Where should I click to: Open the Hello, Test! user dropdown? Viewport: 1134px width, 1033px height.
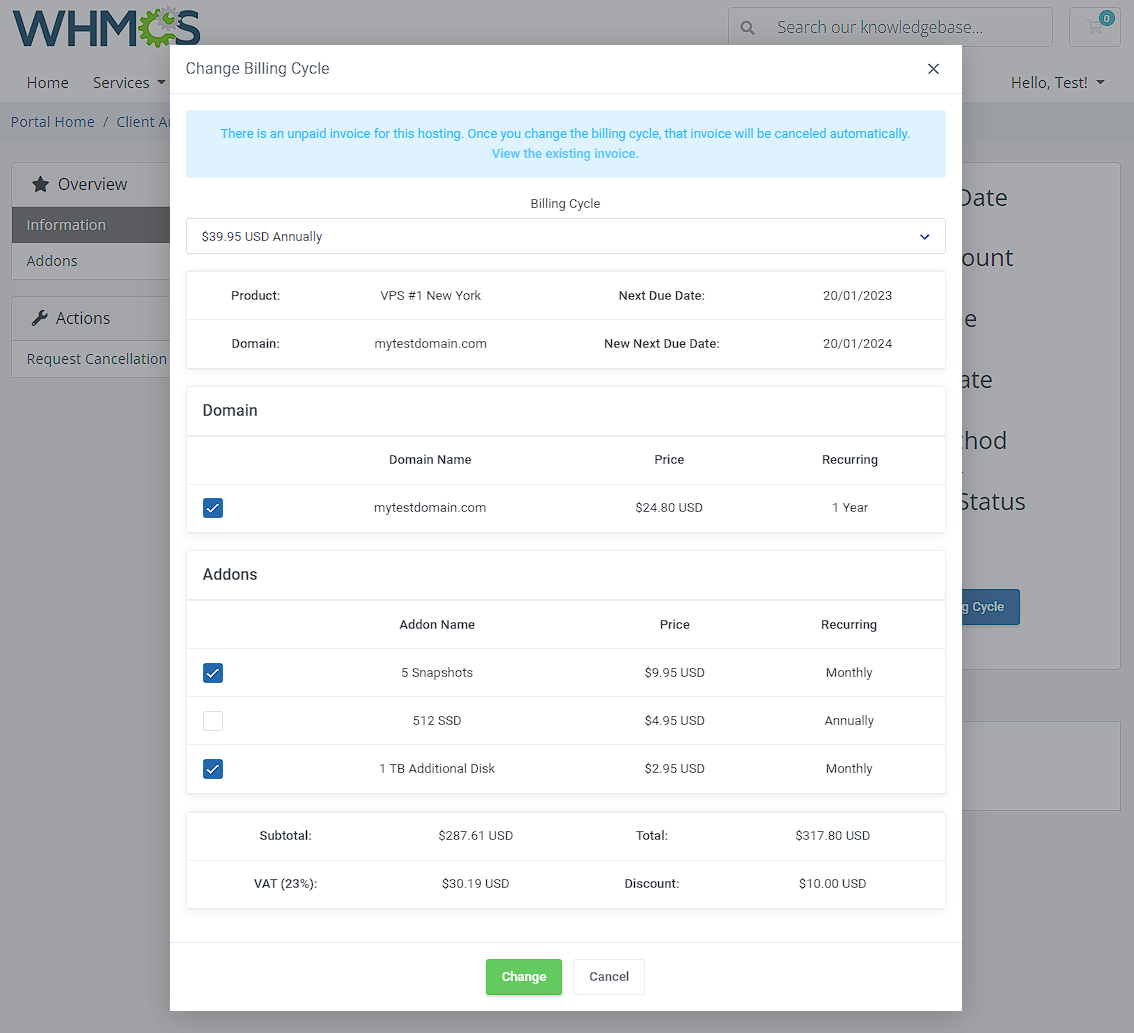click(1057, 83)
